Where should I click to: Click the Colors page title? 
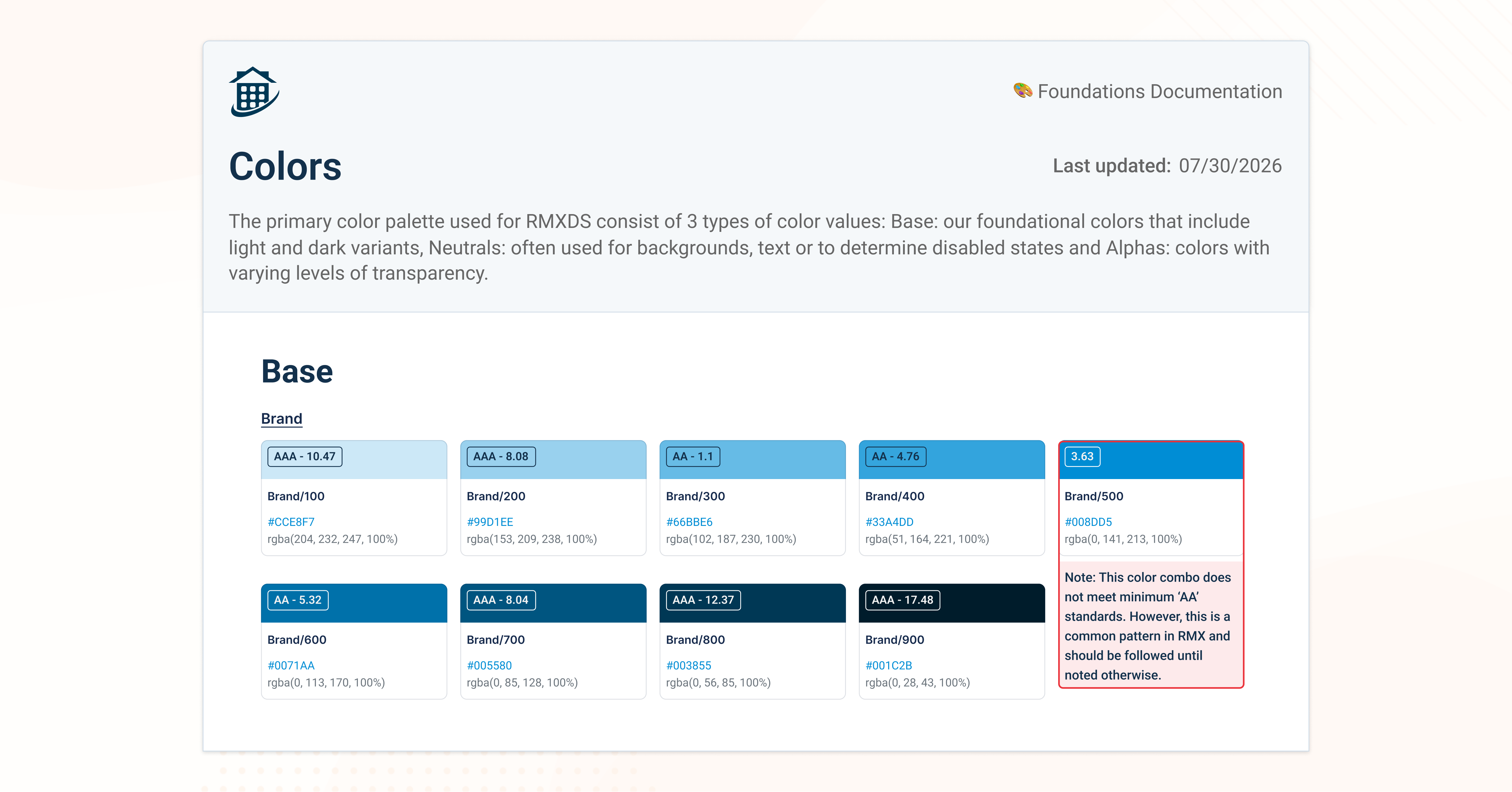pyautogui.click(x=285, y=166)
